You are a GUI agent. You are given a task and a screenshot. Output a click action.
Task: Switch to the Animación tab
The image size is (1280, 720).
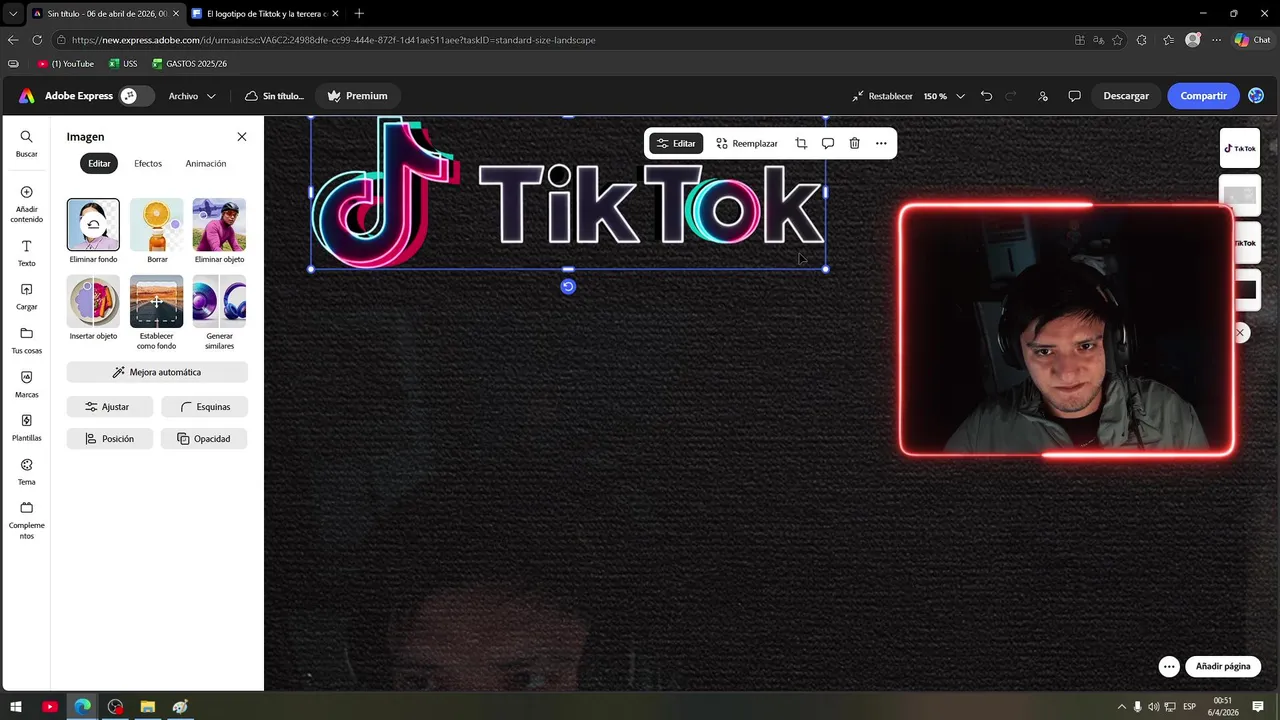[x=206, y=163]
